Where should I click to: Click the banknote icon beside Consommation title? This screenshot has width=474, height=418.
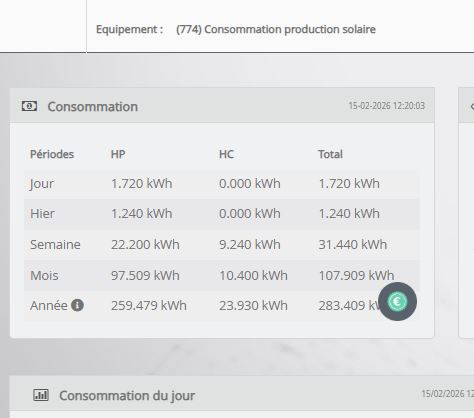[29, 106]
